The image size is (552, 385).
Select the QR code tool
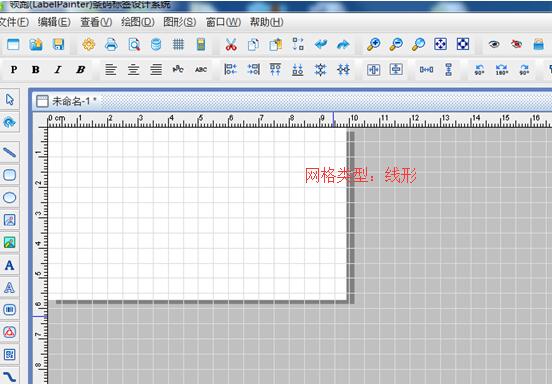point(10,354)
